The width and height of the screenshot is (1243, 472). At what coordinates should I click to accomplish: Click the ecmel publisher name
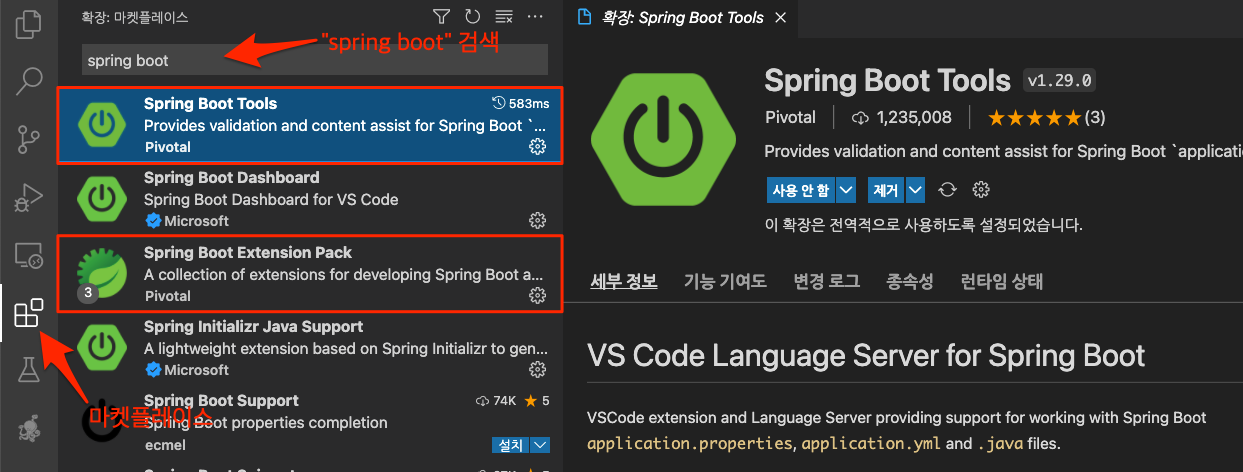pos(165,445)
